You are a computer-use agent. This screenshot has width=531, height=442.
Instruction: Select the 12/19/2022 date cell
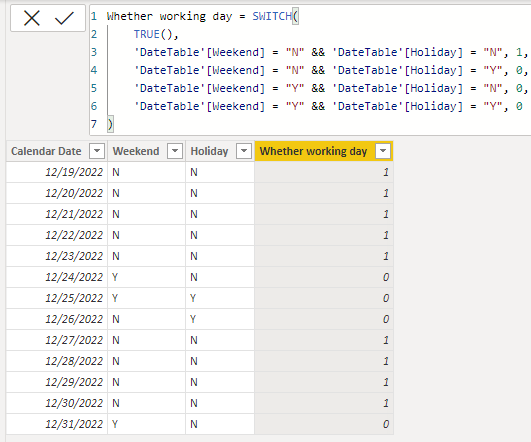click(x=57, y=172)
